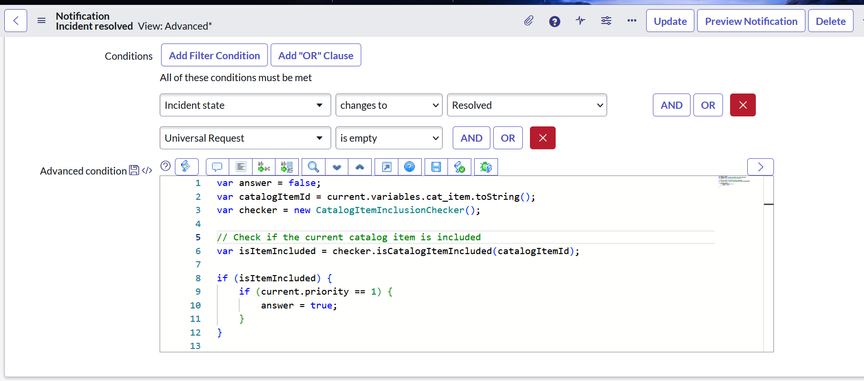Open the Incident state field dropdown
This screenshot has height=381, width=864.
(245, 105)
